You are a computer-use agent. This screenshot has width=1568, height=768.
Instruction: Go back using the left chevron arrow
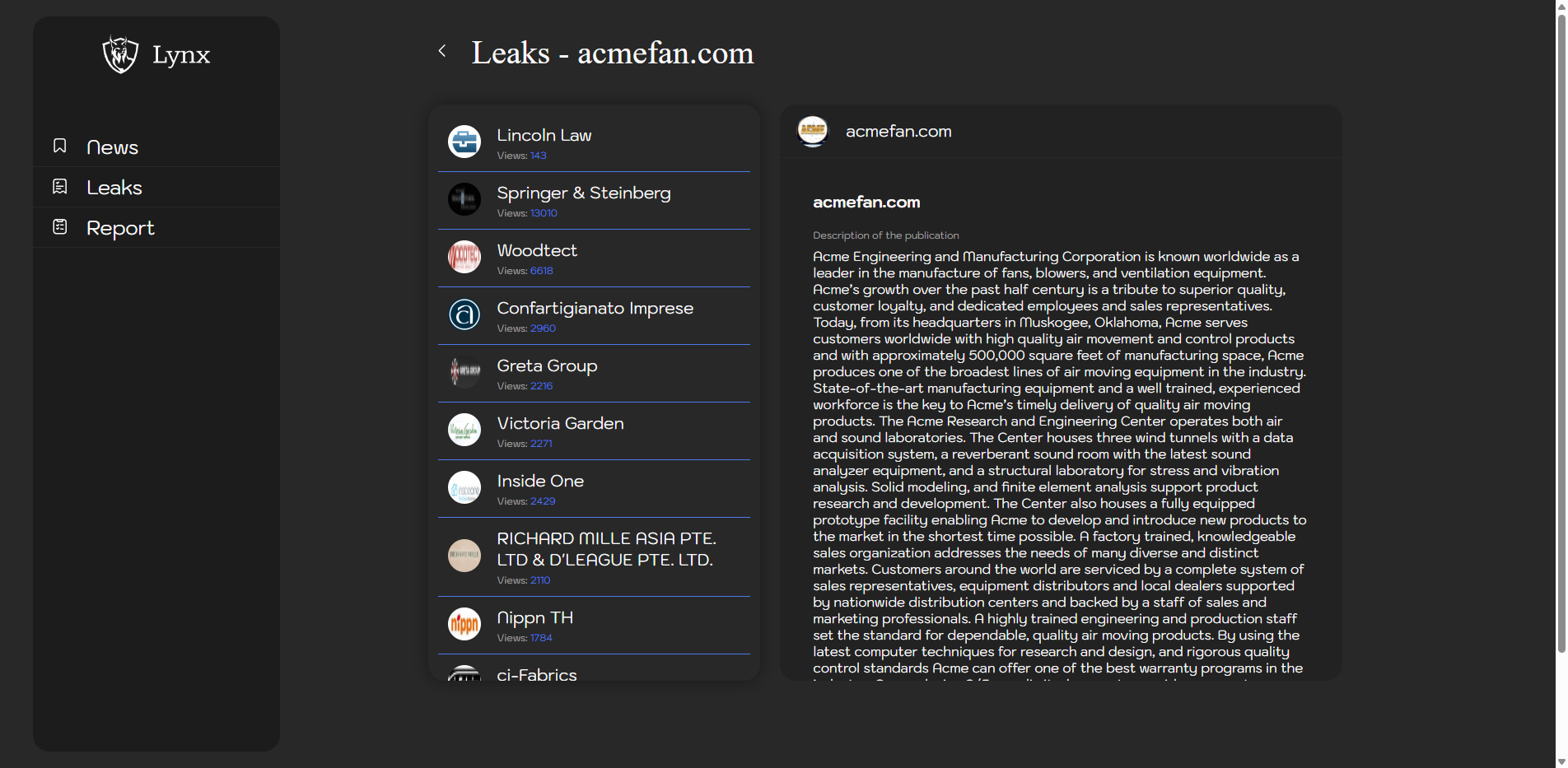click(442, 51)
